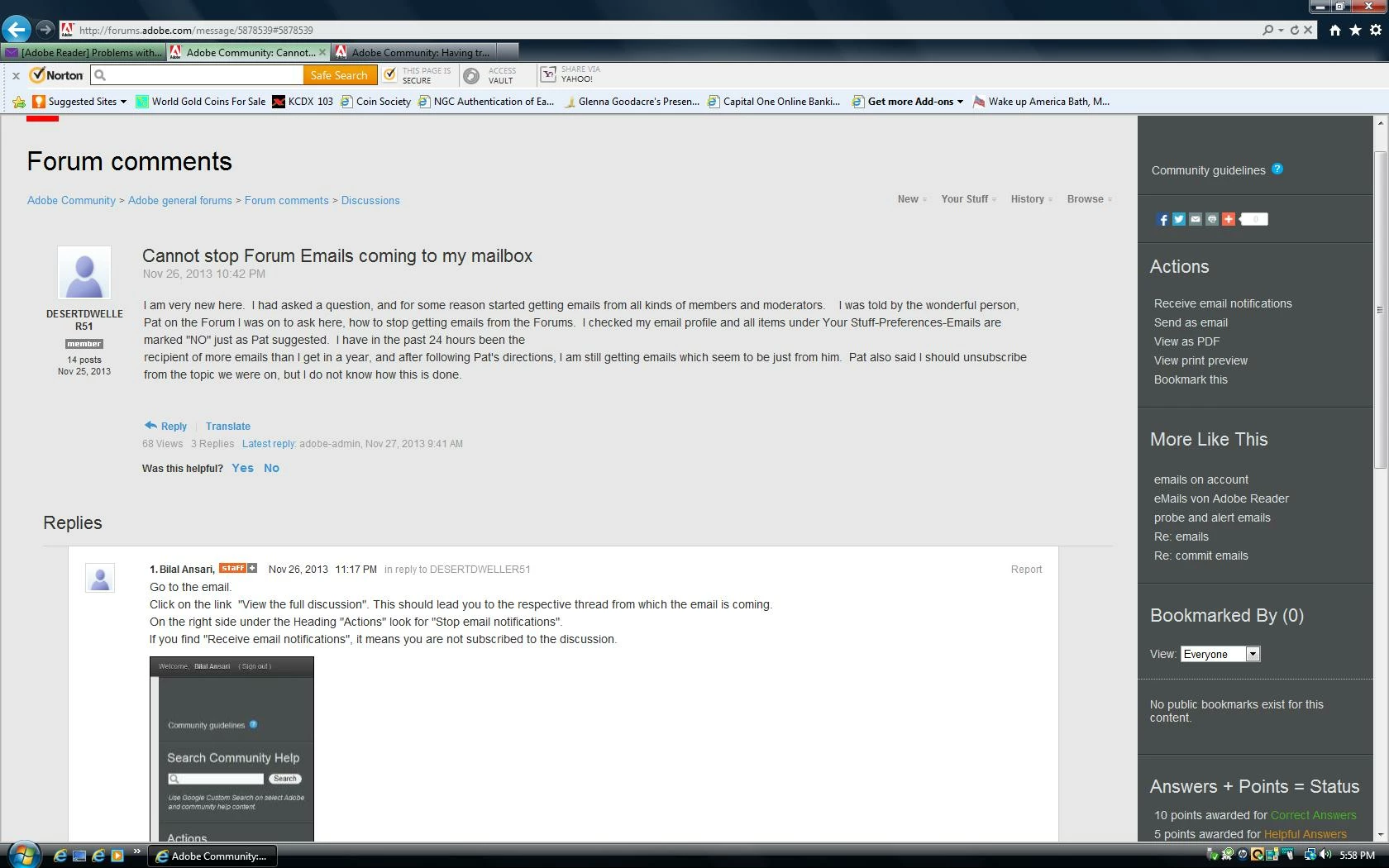The width and height of the screenshot is (1389, 868).
Task: Open a new blank browser tab
Action: (508, 52)
